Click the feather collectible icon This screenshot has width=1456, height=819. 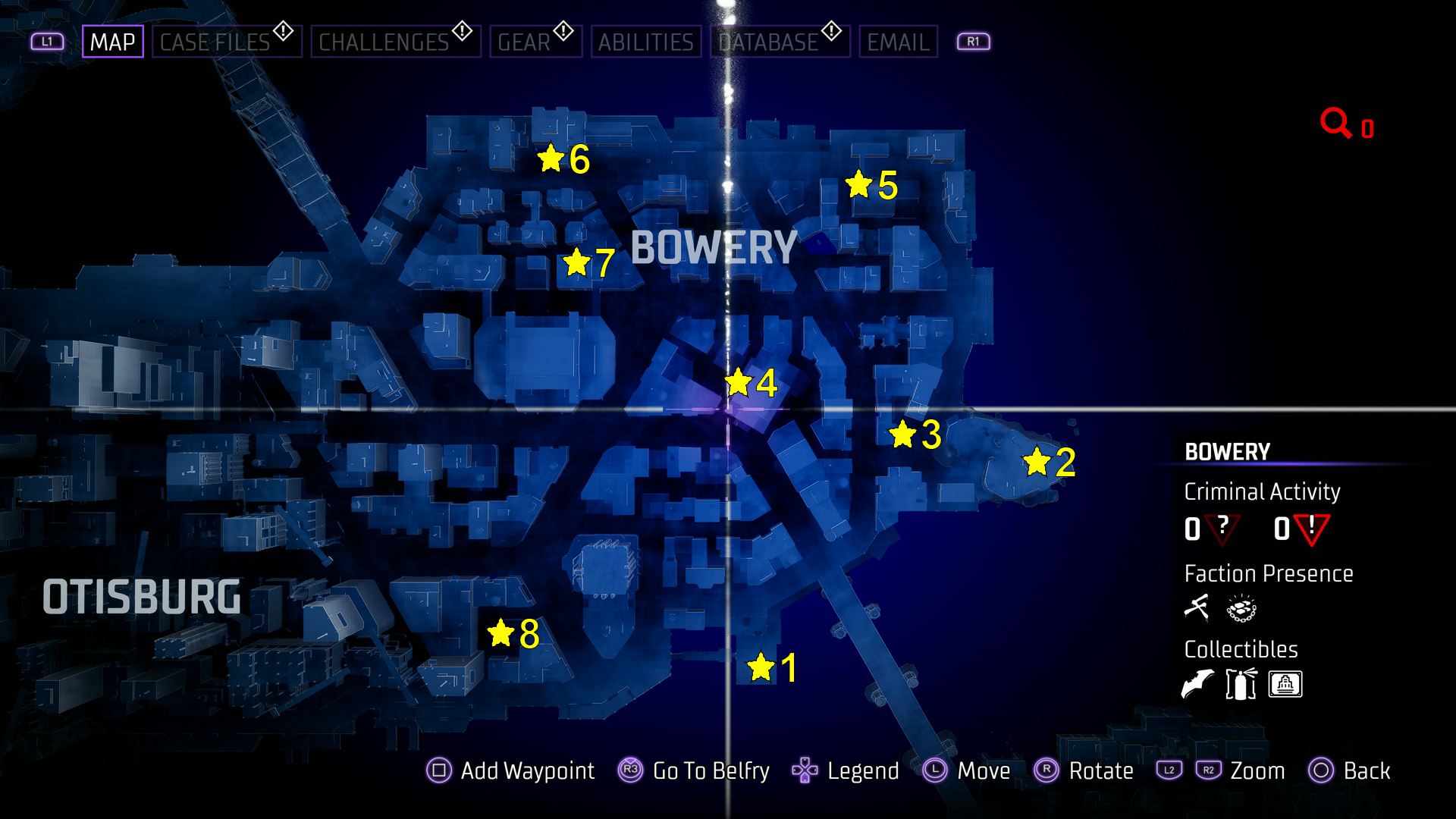(1196, 685)
